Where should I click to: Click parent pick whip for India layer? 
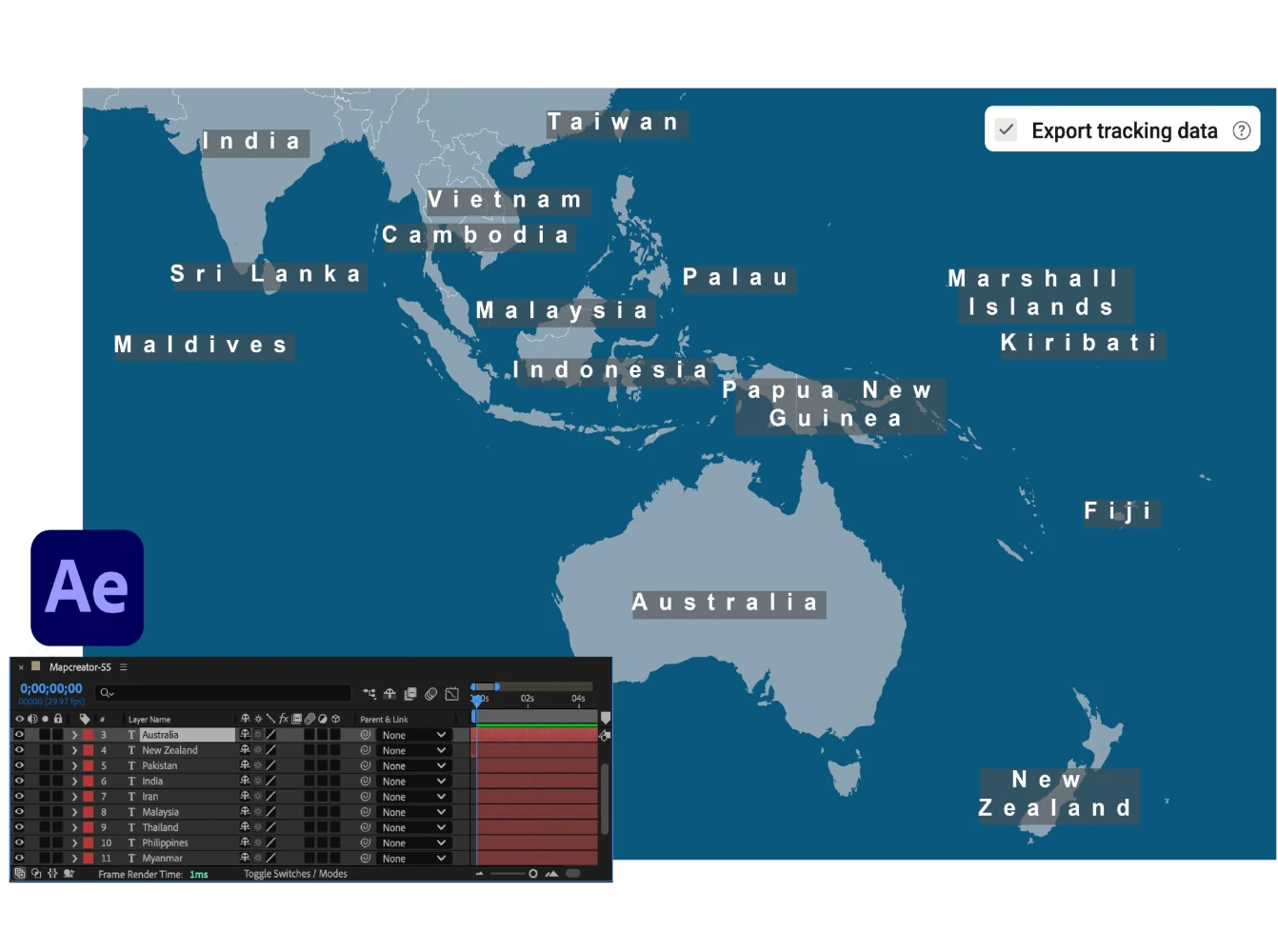(366, 781)
